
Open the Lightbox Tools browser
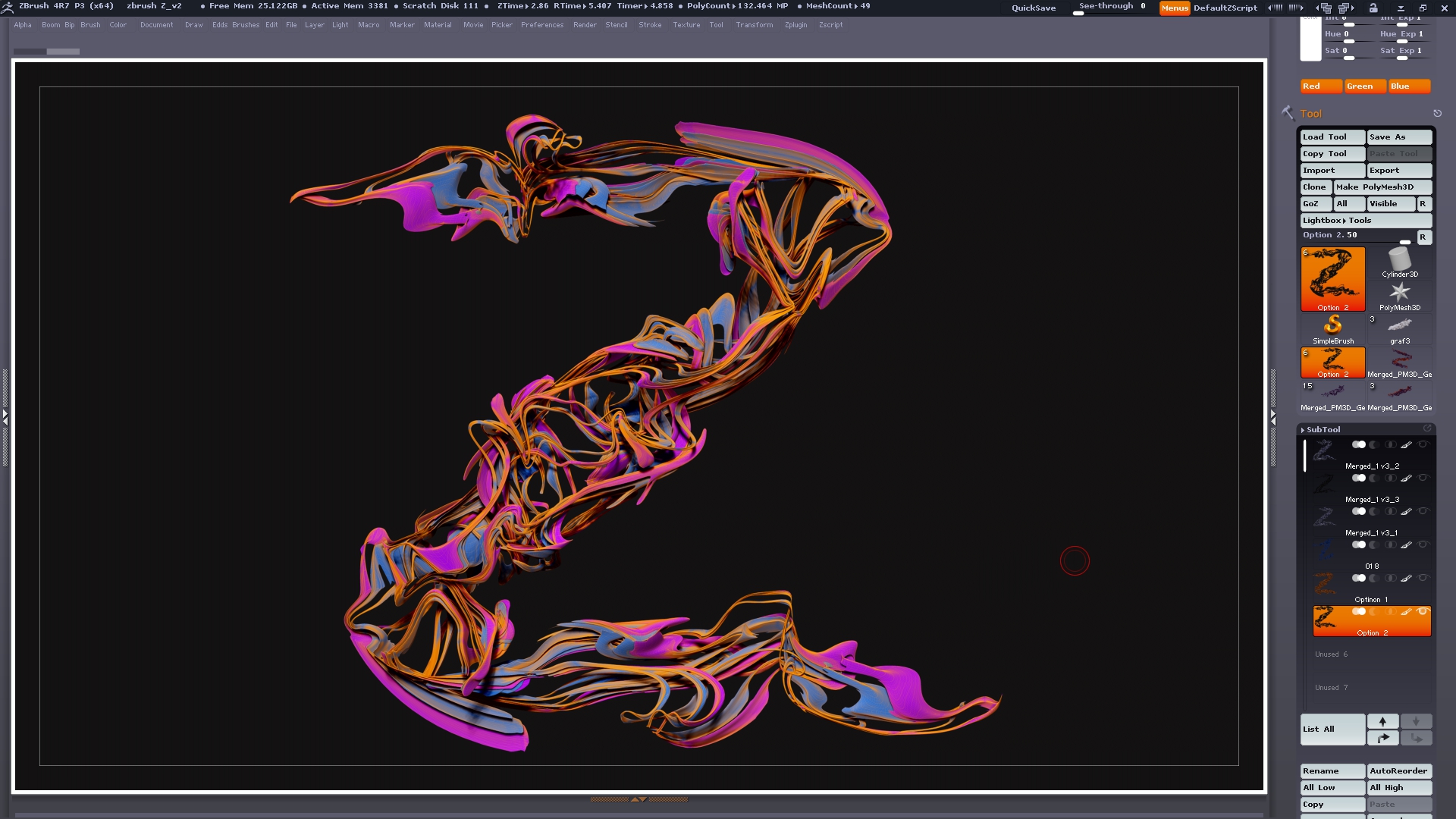click(1365, 221)
